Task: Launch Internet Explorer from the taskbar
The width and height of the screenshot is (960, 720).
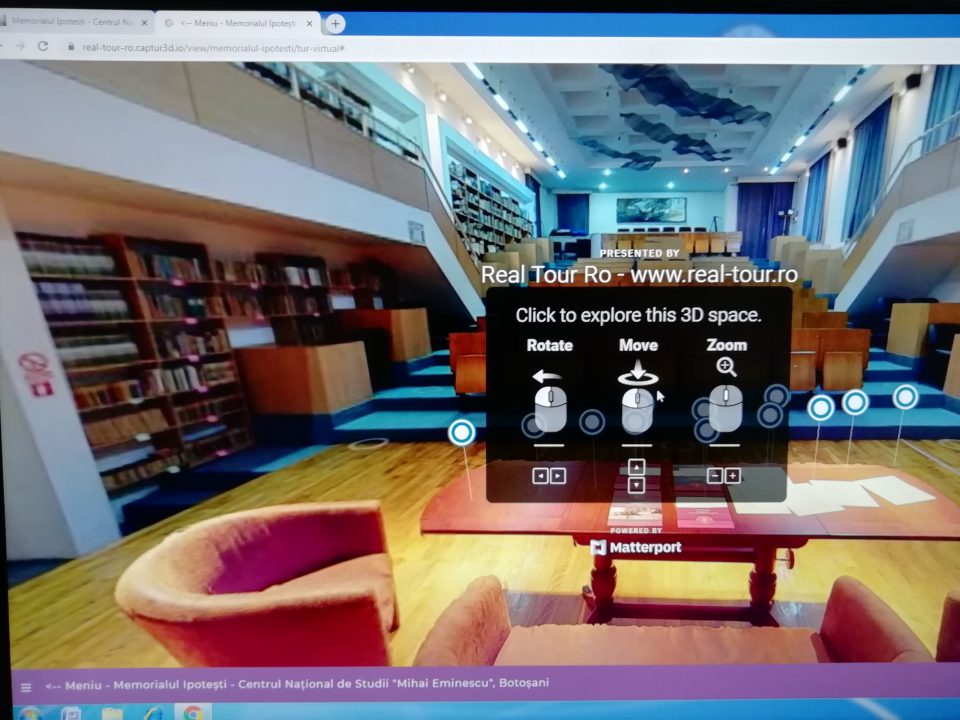Action: click(x=153, y=713)
